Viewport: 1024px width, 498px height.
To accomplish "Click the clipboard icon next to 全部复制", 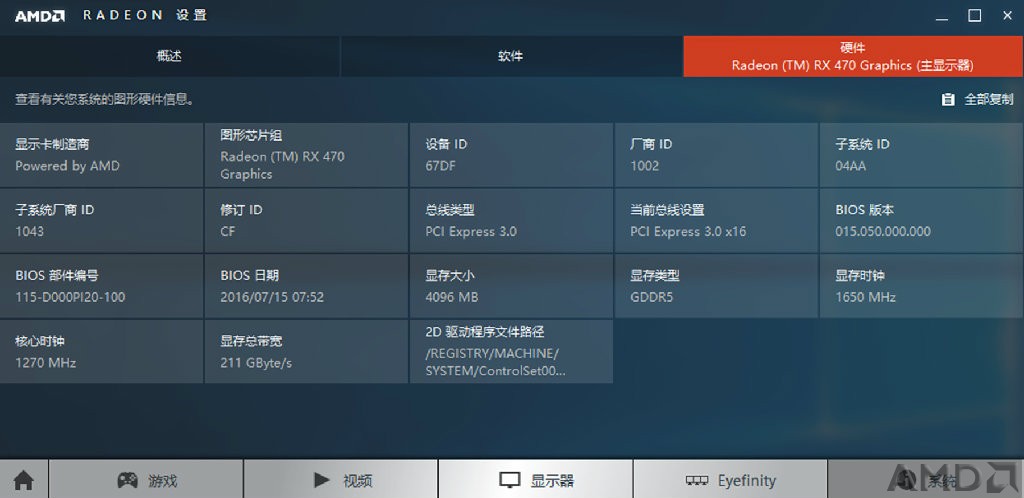I will [x=948, y=100].
